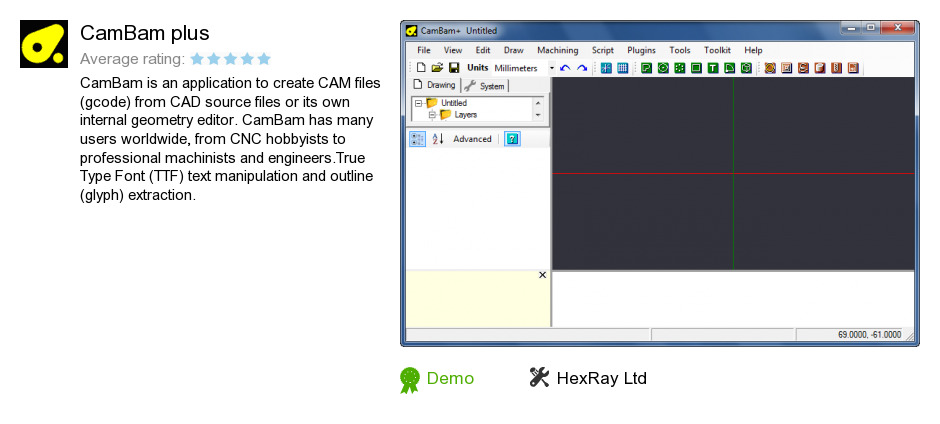Image resolution: width=940 pixels, height=424 pixels.
Task: Open the Plugins menu
Action: point(641,50)
